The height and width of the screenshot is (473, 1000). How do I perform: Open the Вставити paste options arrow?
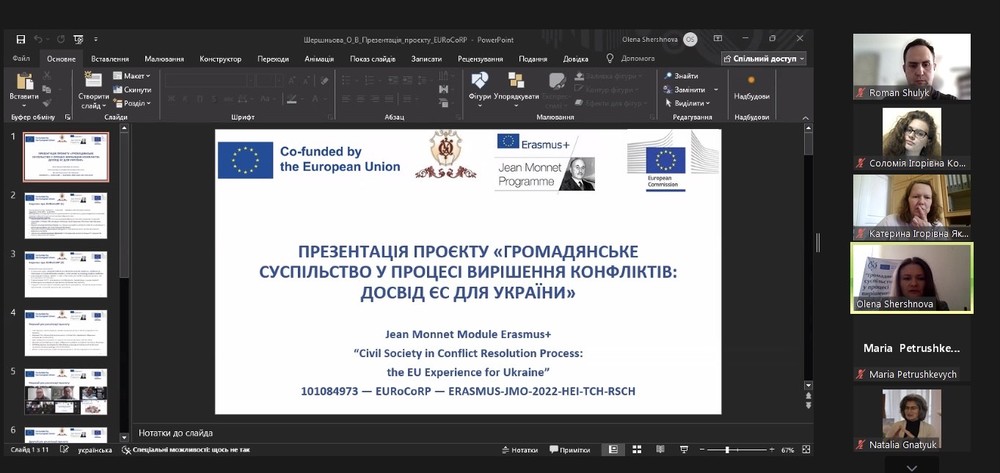(x=24, y=105)
